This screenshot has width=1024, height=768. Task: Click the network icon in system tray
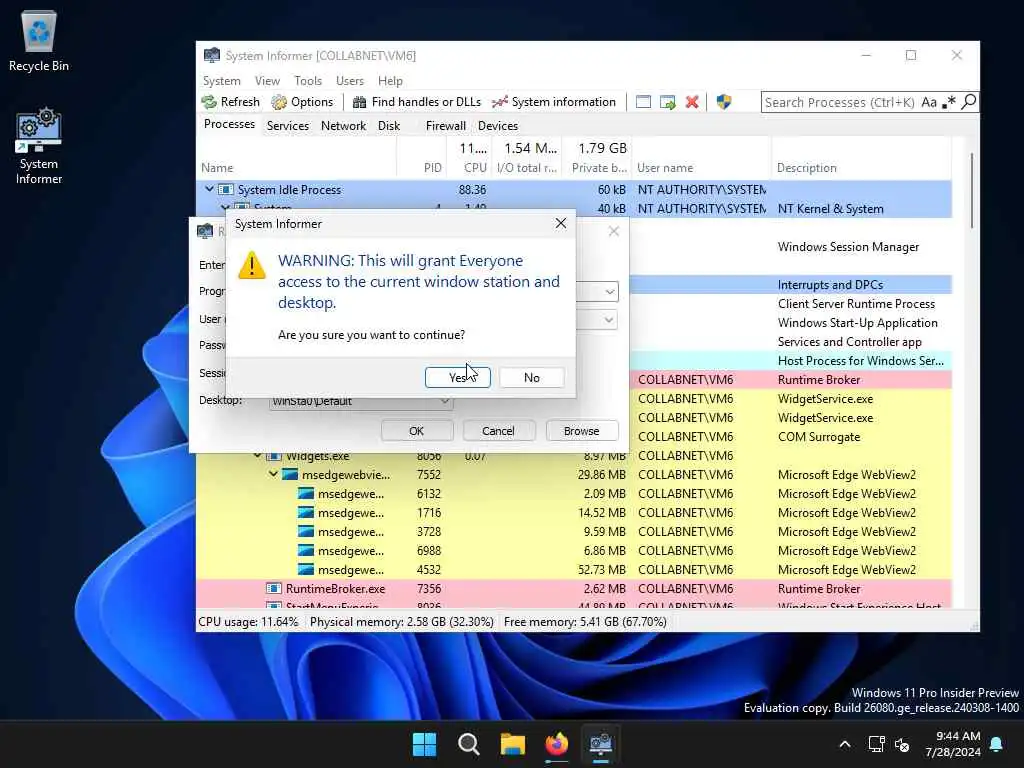(876, 744)
